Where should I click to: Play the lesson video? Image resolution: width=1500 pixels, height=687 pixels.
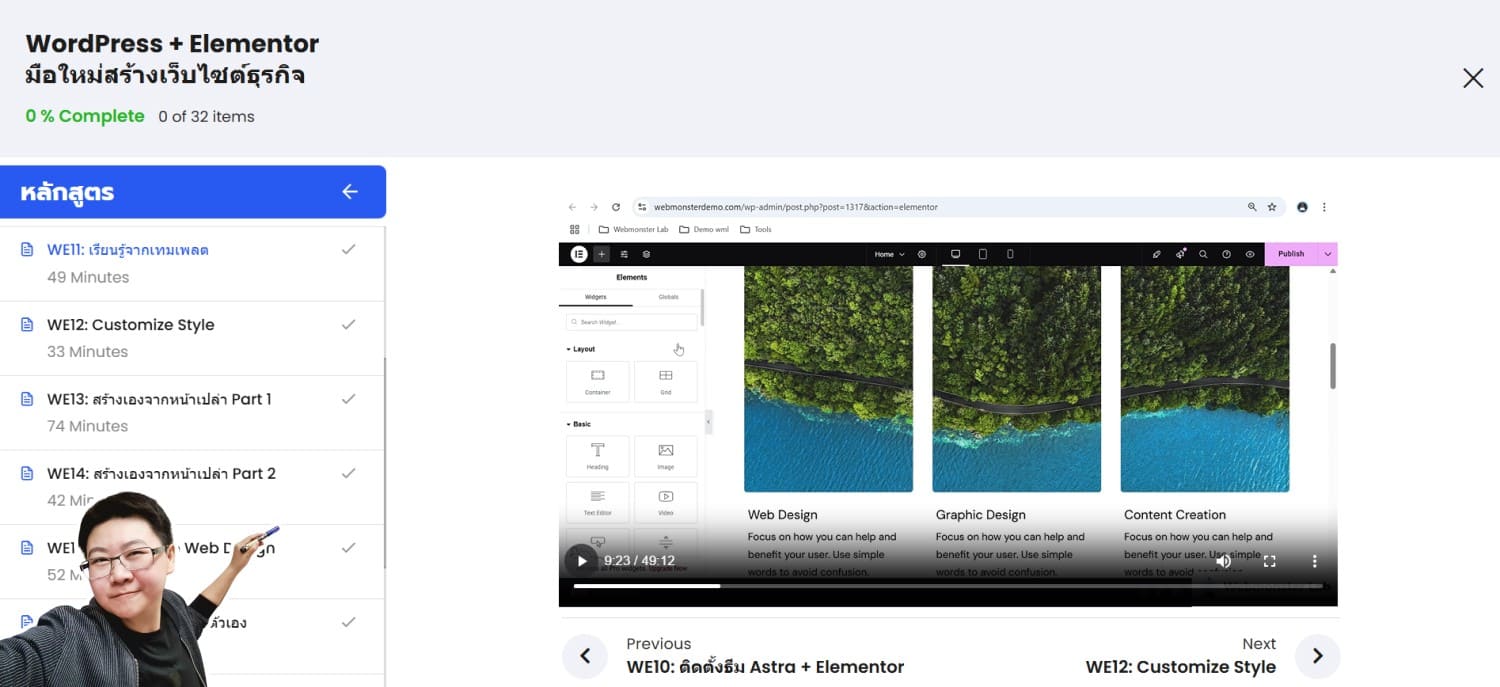click(x=581, y=561)
